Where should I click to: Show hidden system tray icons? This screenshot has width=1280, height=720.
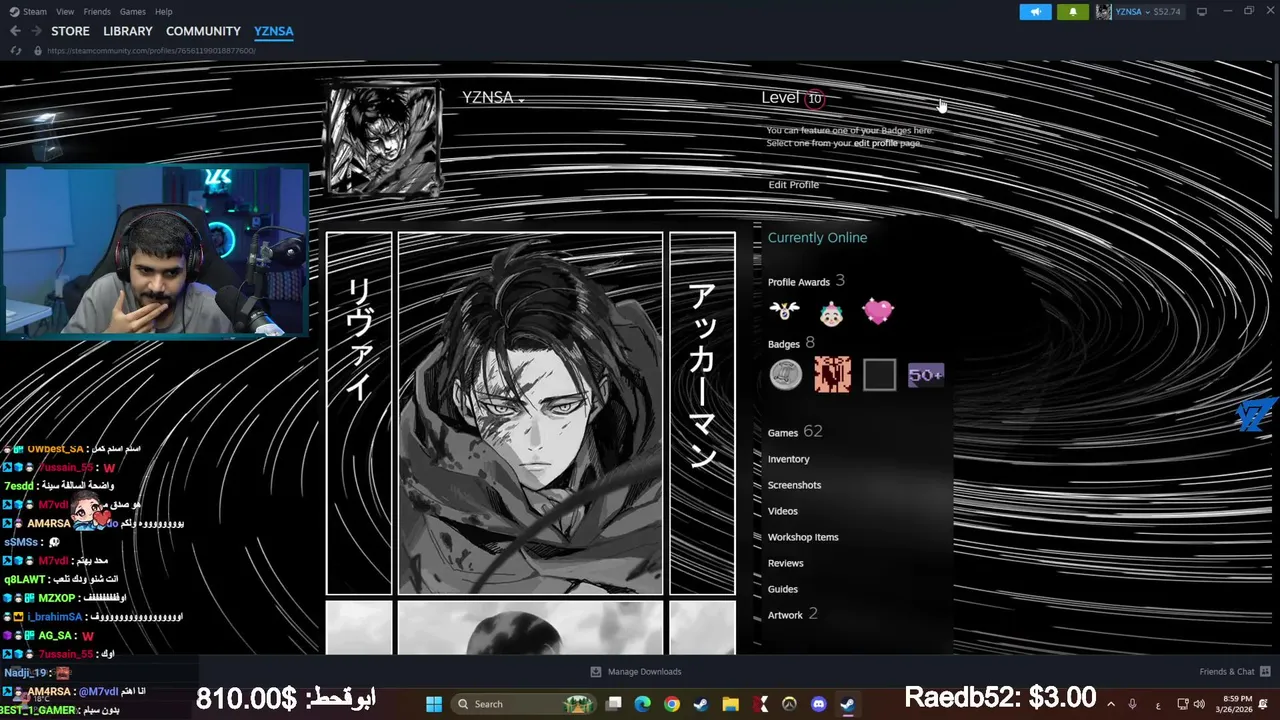tap(1110, 704)
